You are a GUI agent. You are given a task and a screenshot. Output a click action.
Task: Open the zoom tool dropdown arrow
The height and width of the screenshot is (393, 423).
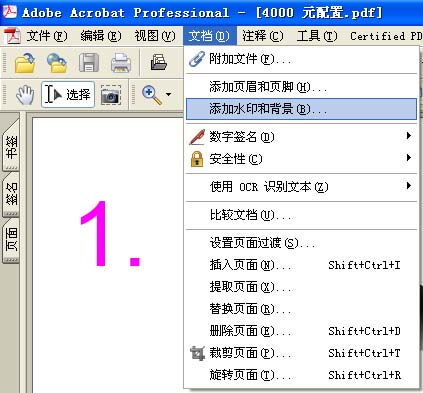click(169, 95)
